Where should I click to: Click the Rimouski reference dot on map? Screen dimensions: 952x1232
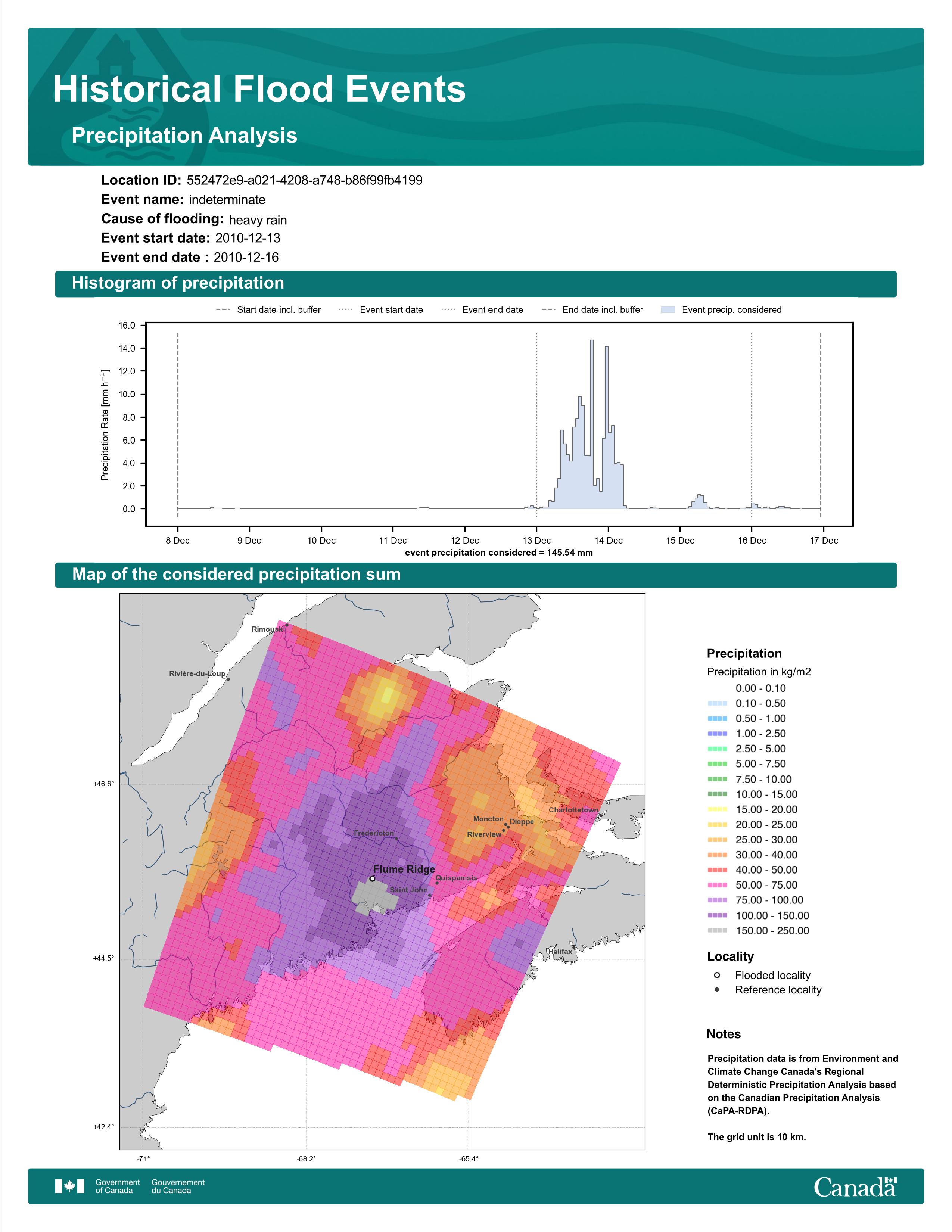tap(287, 625)
